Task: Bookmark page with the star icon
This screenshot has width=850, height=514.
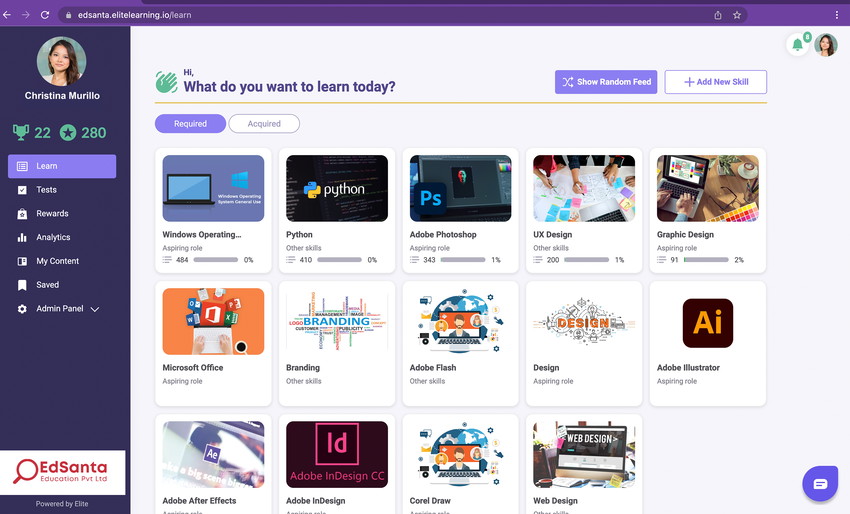Action: [737, 15]
